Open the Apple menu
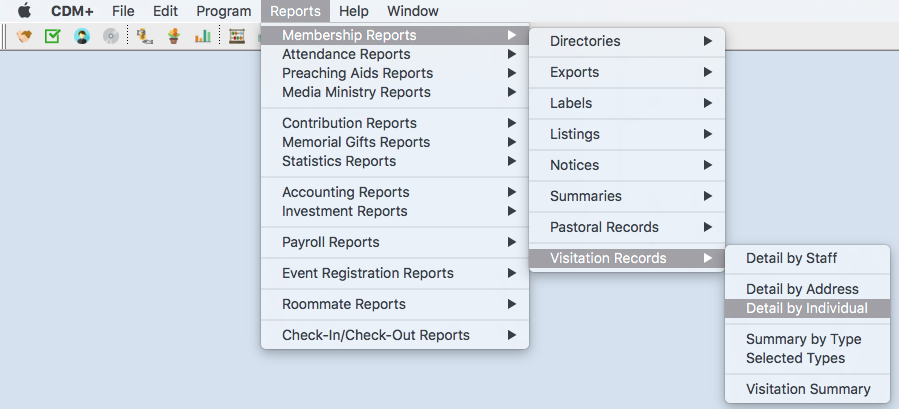This screenshot has width=899, height=409. 25,11
